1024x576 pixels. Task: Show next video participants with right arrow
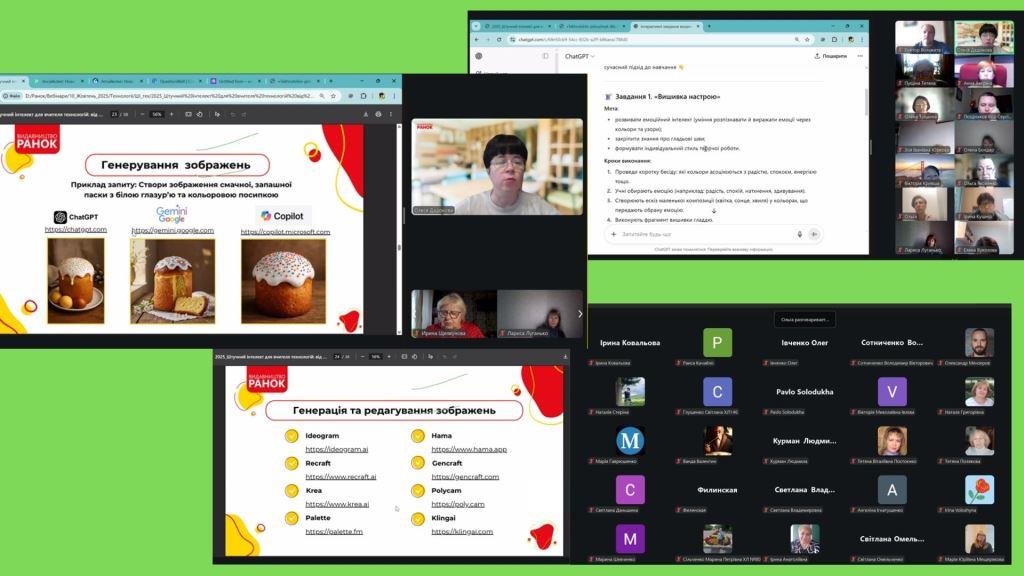(x=579, y=314)
